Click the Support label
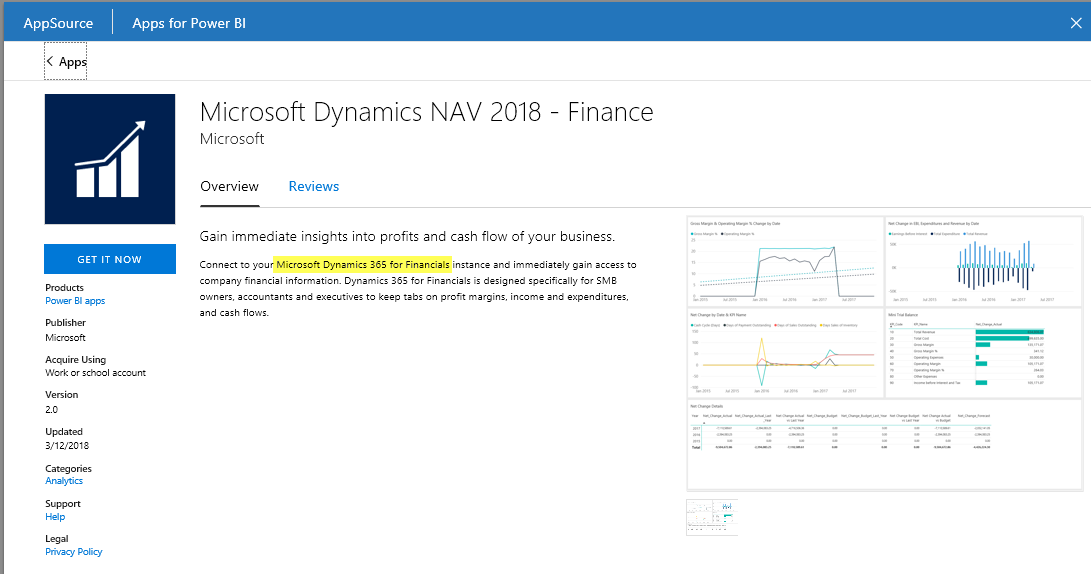Image resolution: width=1091 pixels, height=574 pixels. tap(63, 504)
